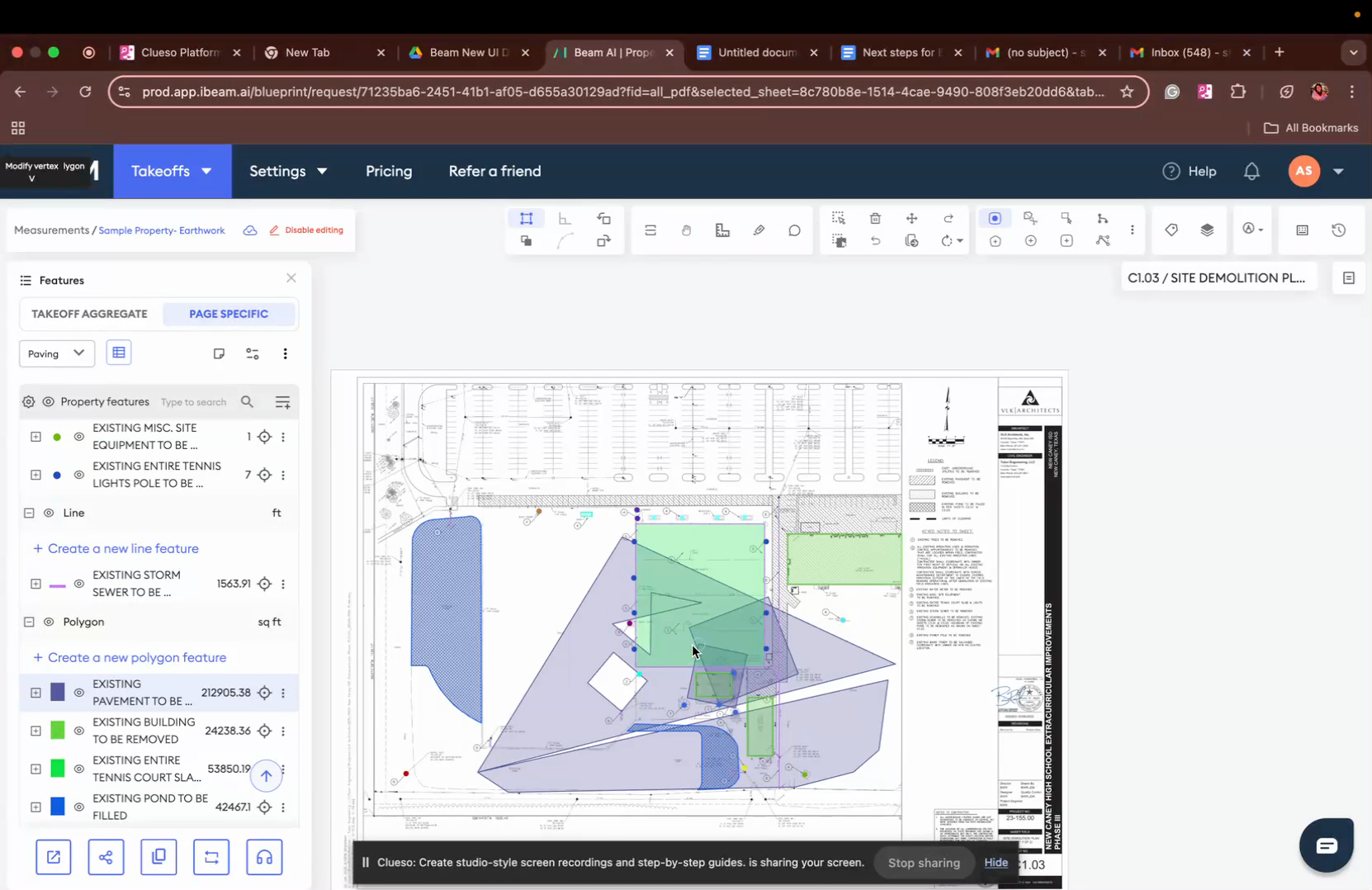Toggle visibility of Existing Building To Be Removed
This screenshot has height=890, width=1372.
pyautogui.click(x=79, y=731)
